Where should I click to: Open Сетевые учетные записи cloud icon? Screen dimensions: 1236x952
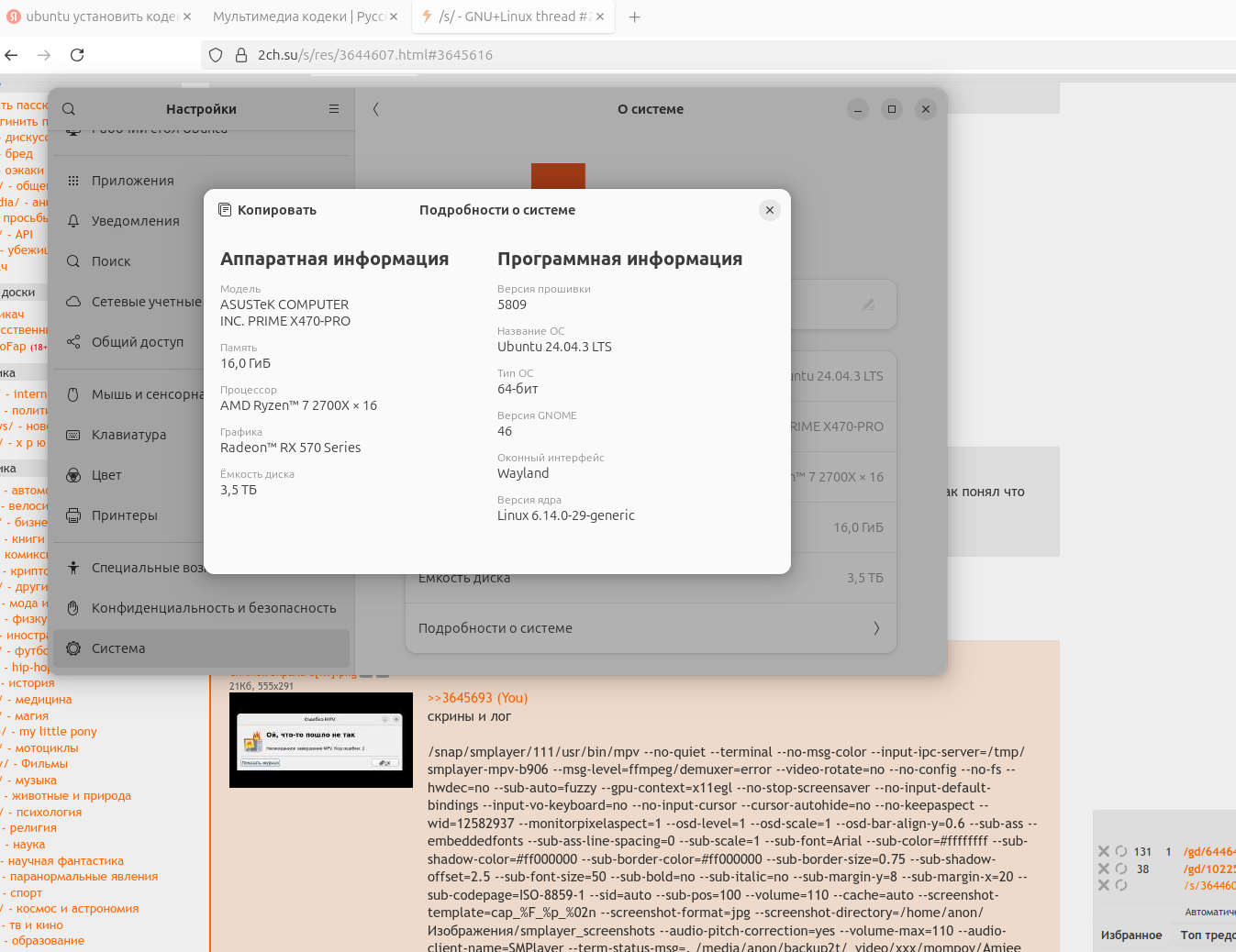click(x=73, y=302)
